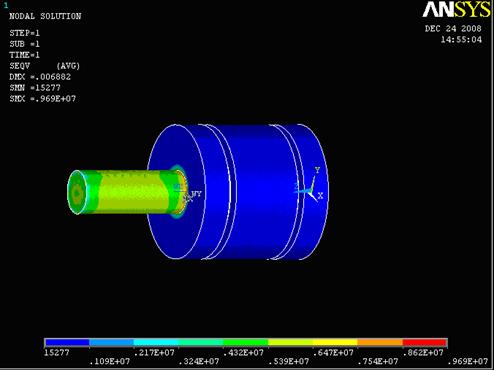The width and height of the screenshot is (494, 370).
Task: Select the NODAL SOLUTION title text
Action: [45, 16]
